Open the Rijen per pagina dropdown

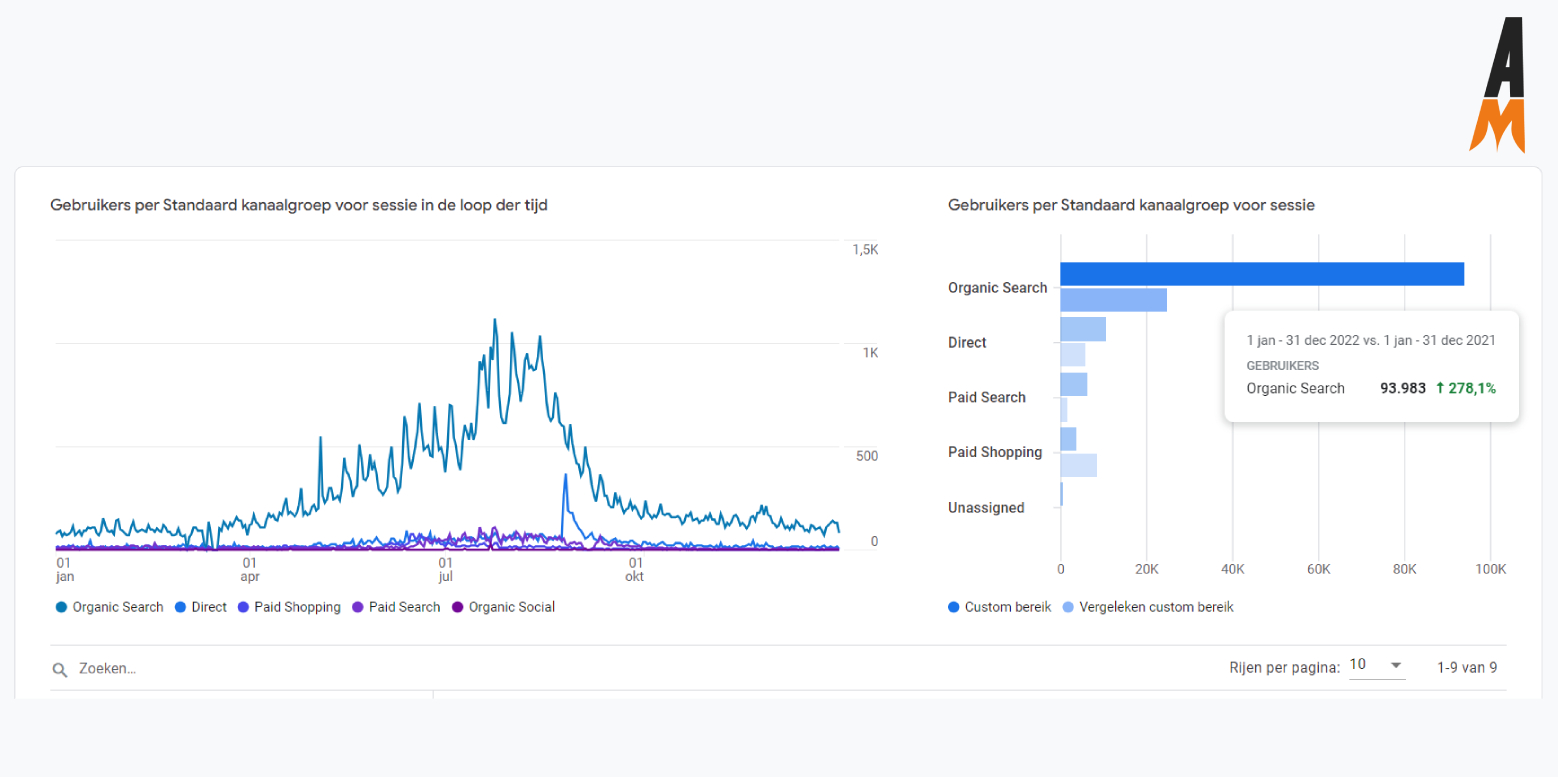pyautogui.click(x=1377, y=666)
